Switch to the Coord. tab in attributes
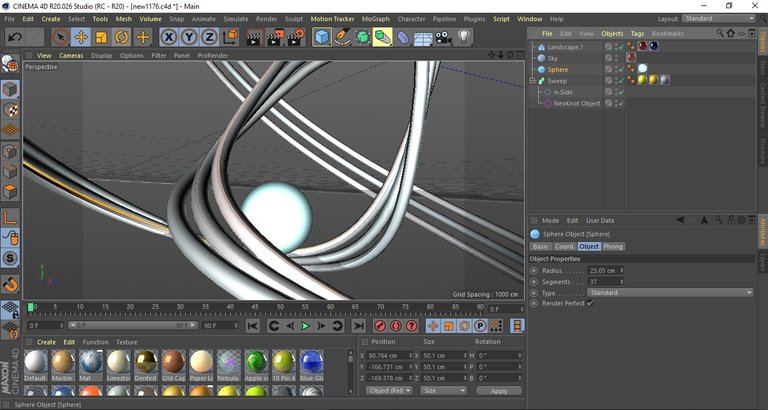 565,246
